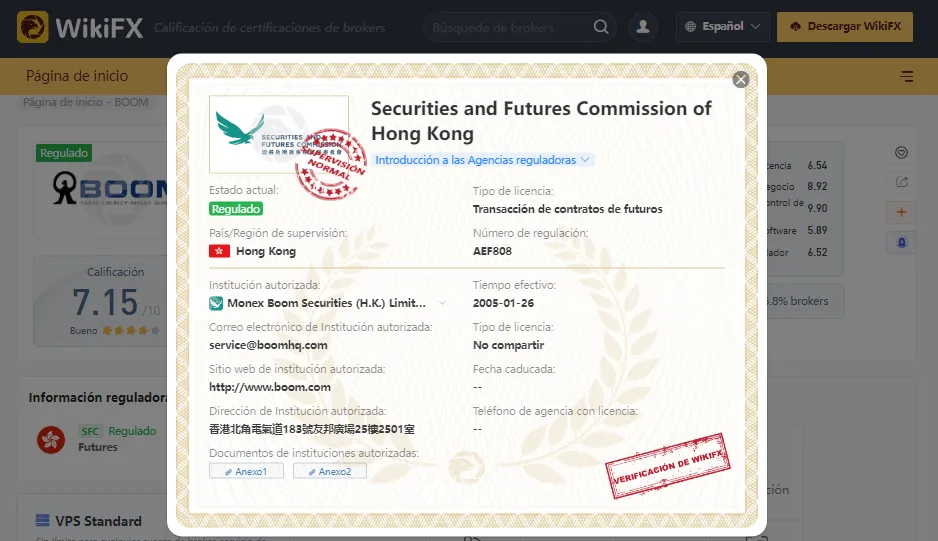Click the SFC logo thumbnail in certificate
Image resolution: width=938 pixels, height=541 pixels.
(x=279, y=134)
